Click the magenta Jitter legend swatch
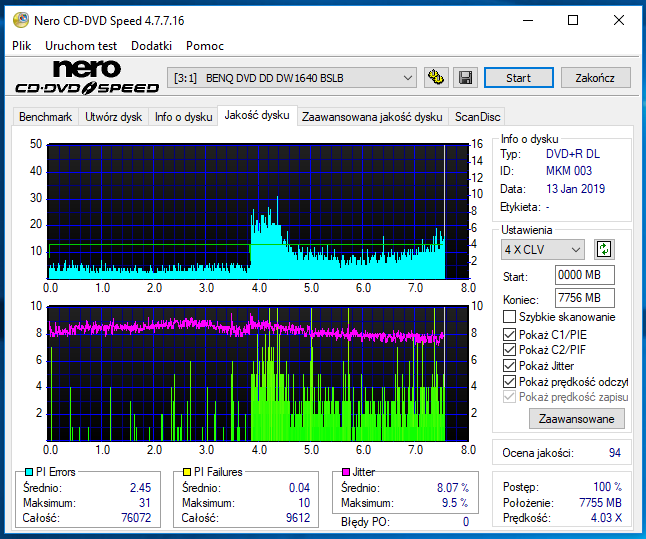The width and height of the screenshot is (646, 539). (x=346, y=472)
